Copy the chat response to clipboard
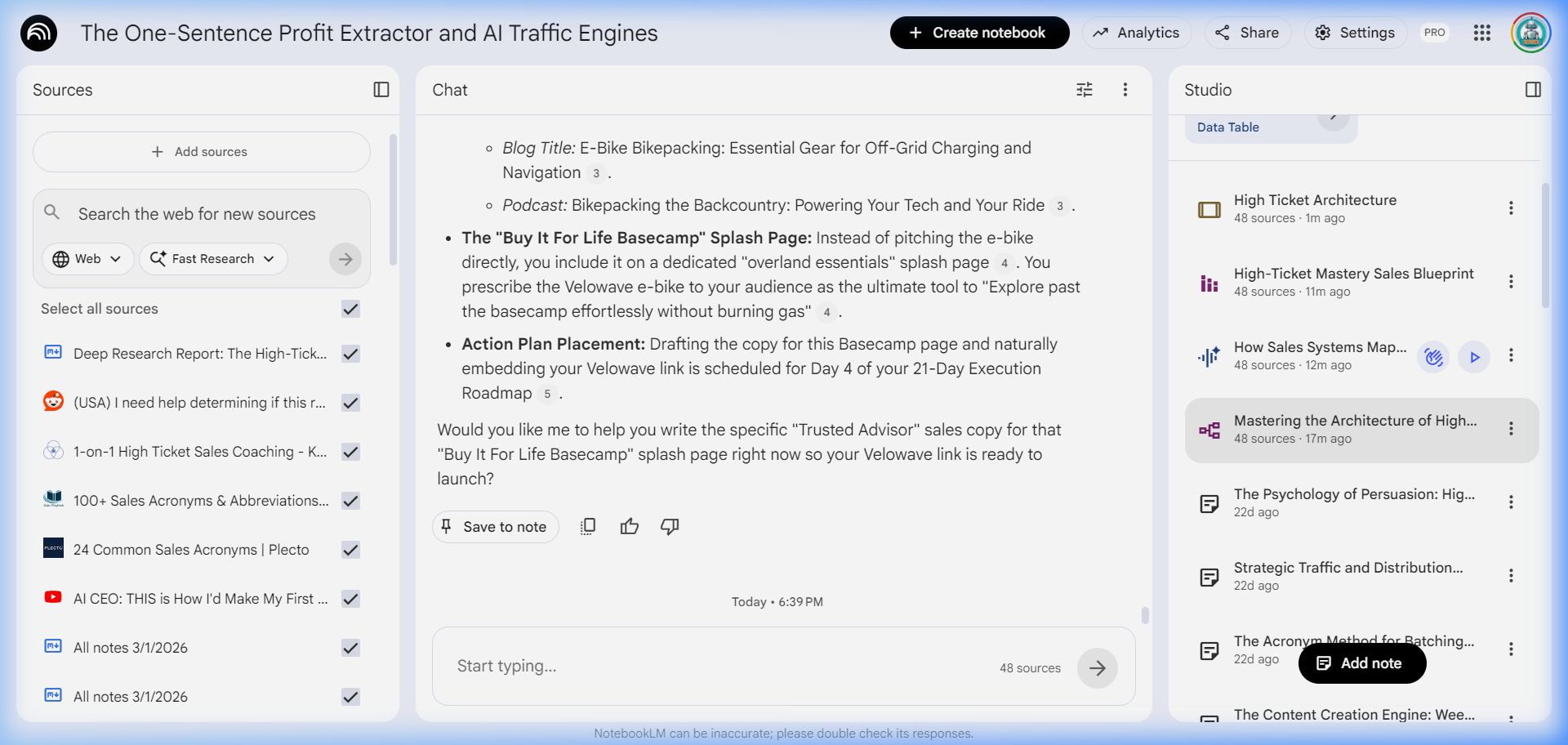The height and width of the screenshot is (745, 1568). tap(588, 527)
